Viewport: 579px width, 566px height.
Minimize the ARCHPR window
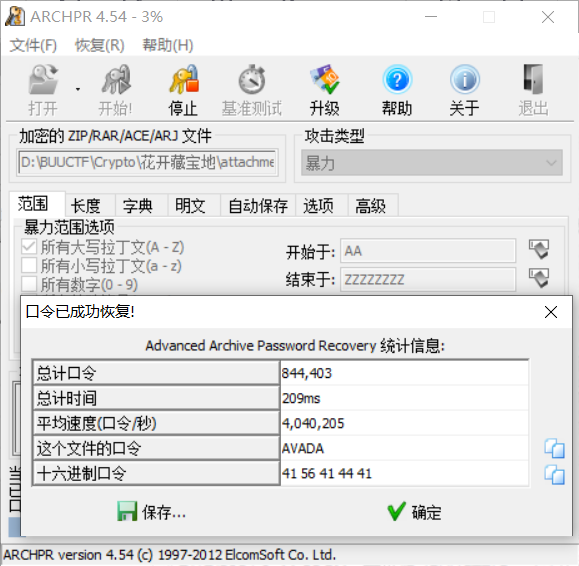pyautogui.click(x=431, y=17)
